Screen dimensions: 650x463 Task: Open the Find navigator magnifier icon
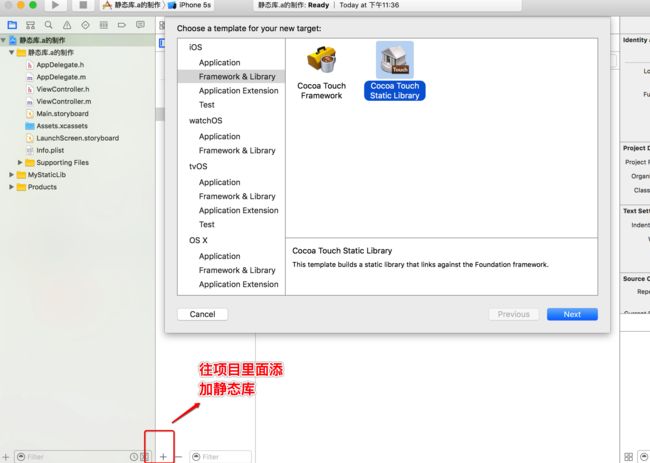pos(49,25)
